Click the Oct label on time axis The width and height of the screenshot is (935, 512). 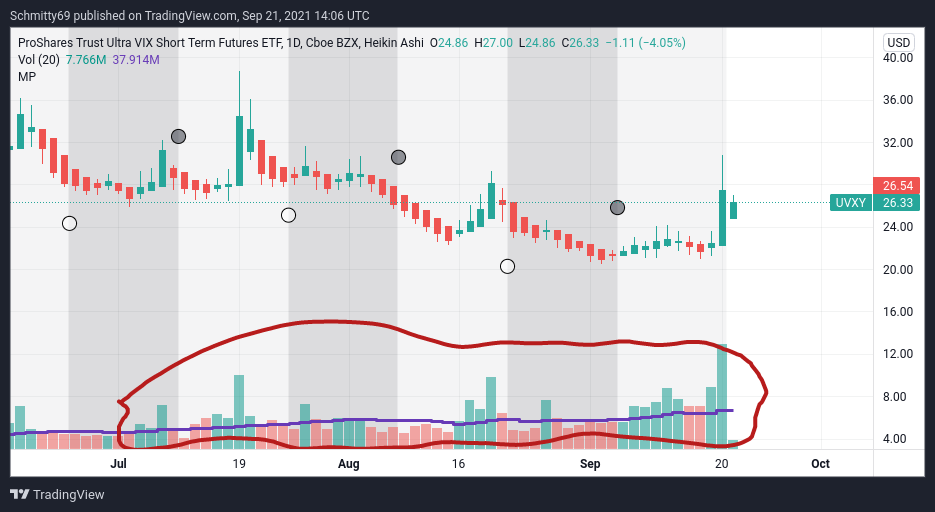(x=821, y=464)
